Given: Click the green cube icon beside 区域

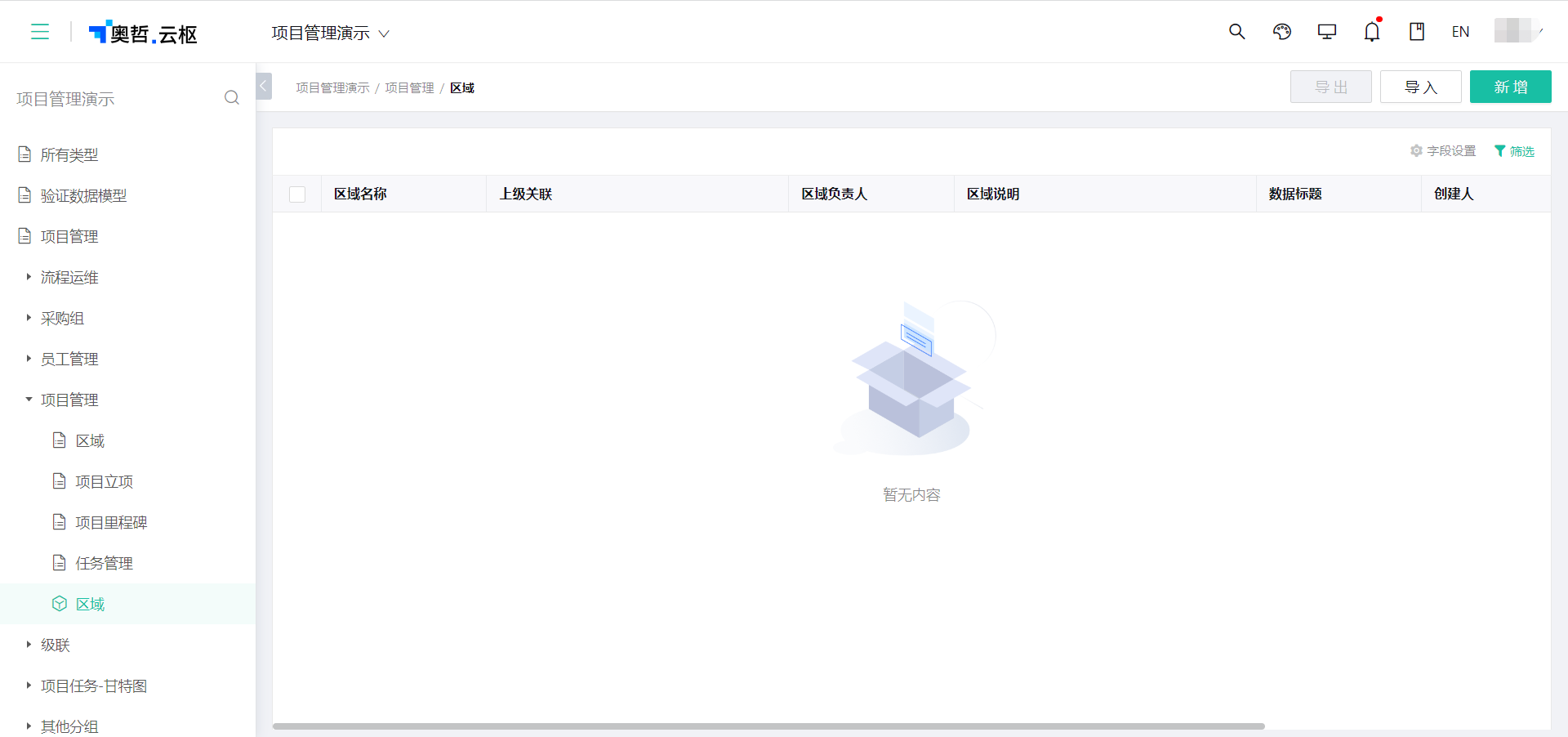Looking at the screenshot, I should 59,604.
